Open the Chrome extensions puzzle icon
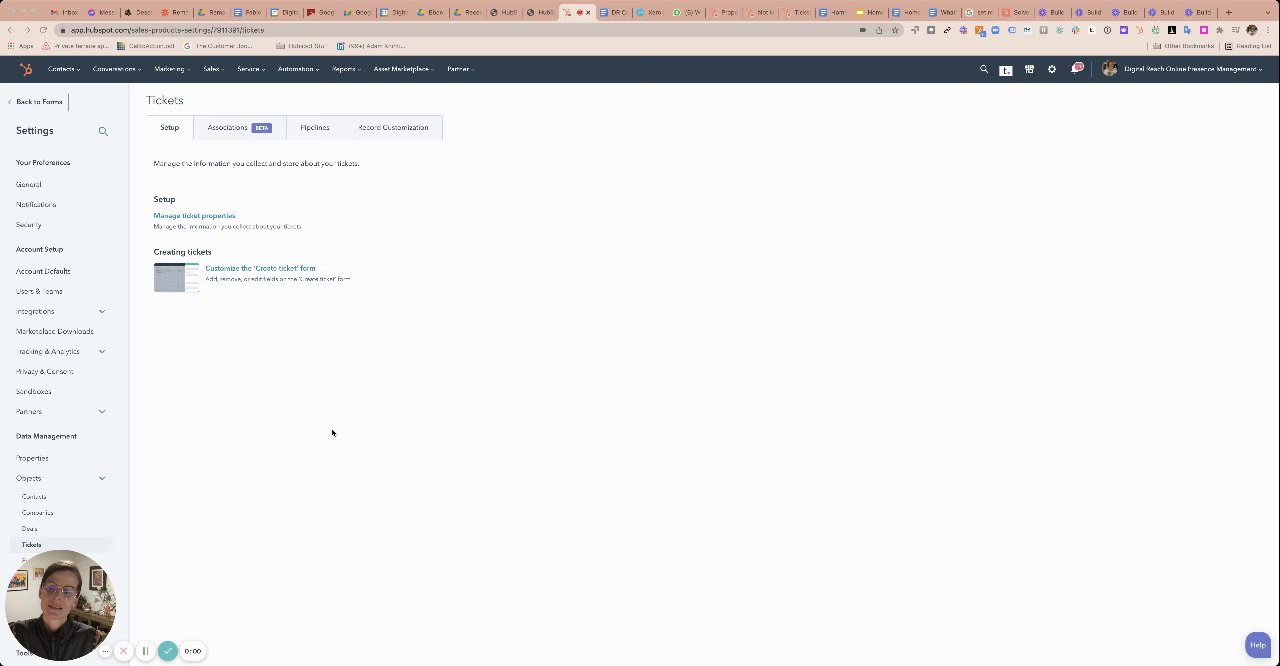Viewport: 1280px width, 666px height. tap(1219, 30)
